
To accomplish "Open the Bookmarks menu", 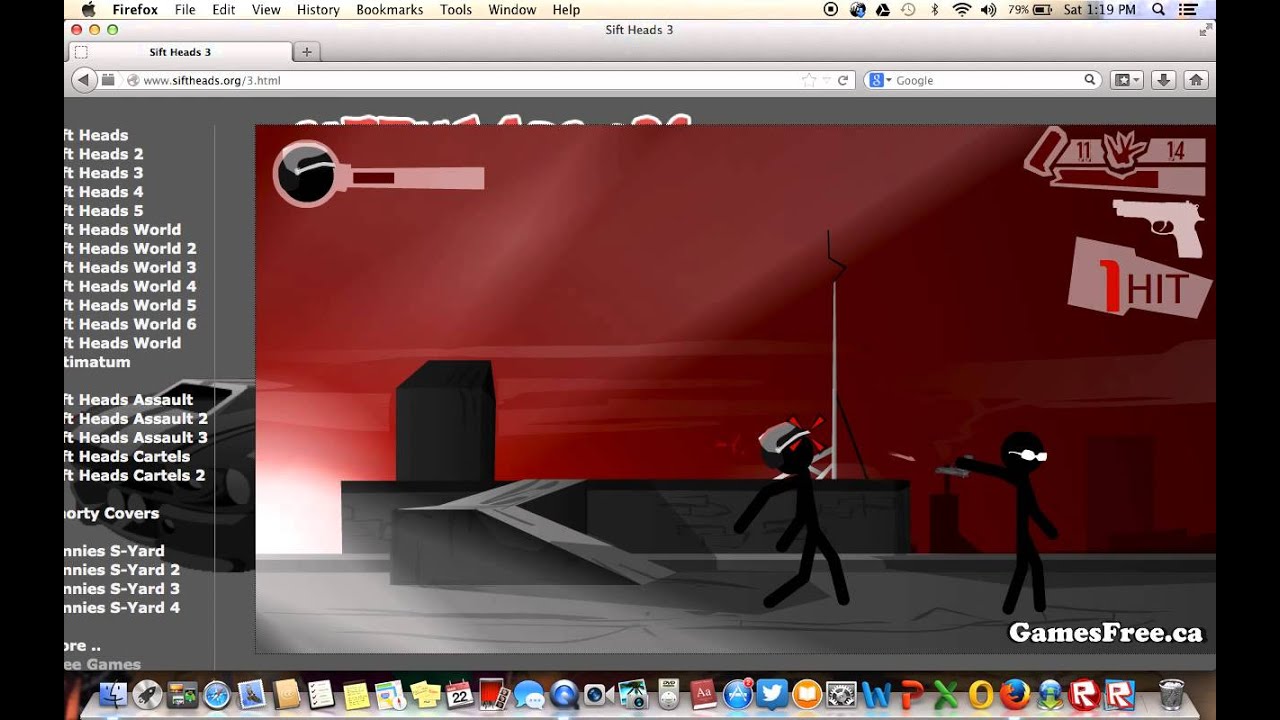I will [x=390, y=9].
